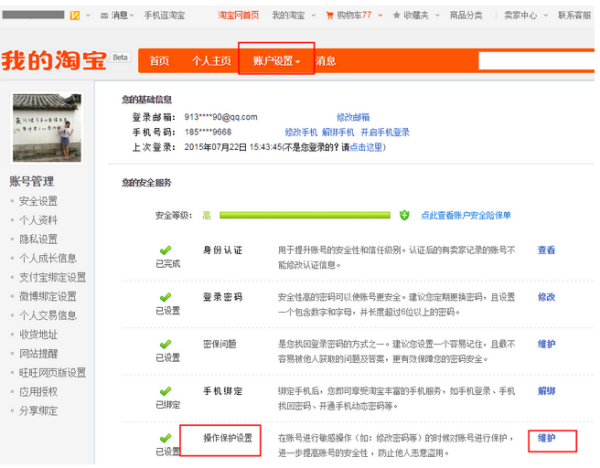Viewport: 600px width, 468px height.
Task: Open the 首页 tab in orange bar
Action: pyautogui.click(x=159, y=60)
